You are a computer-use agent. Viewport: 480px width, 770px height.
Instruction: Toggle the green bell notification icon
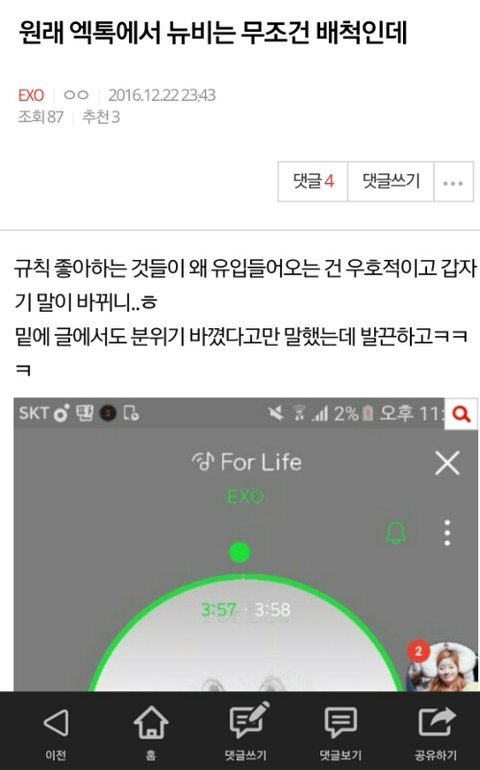[x=396, y=533]
